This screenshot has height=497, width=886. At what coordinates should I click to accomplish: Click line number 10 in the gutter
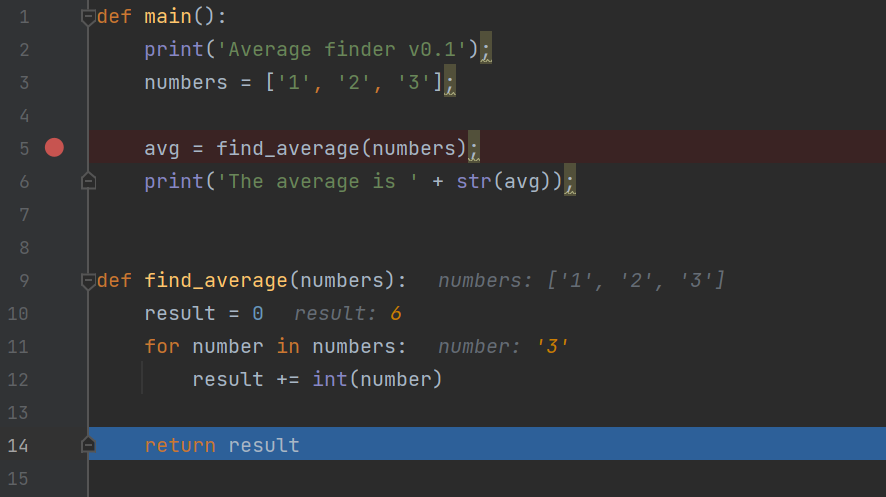coord(18,313)
